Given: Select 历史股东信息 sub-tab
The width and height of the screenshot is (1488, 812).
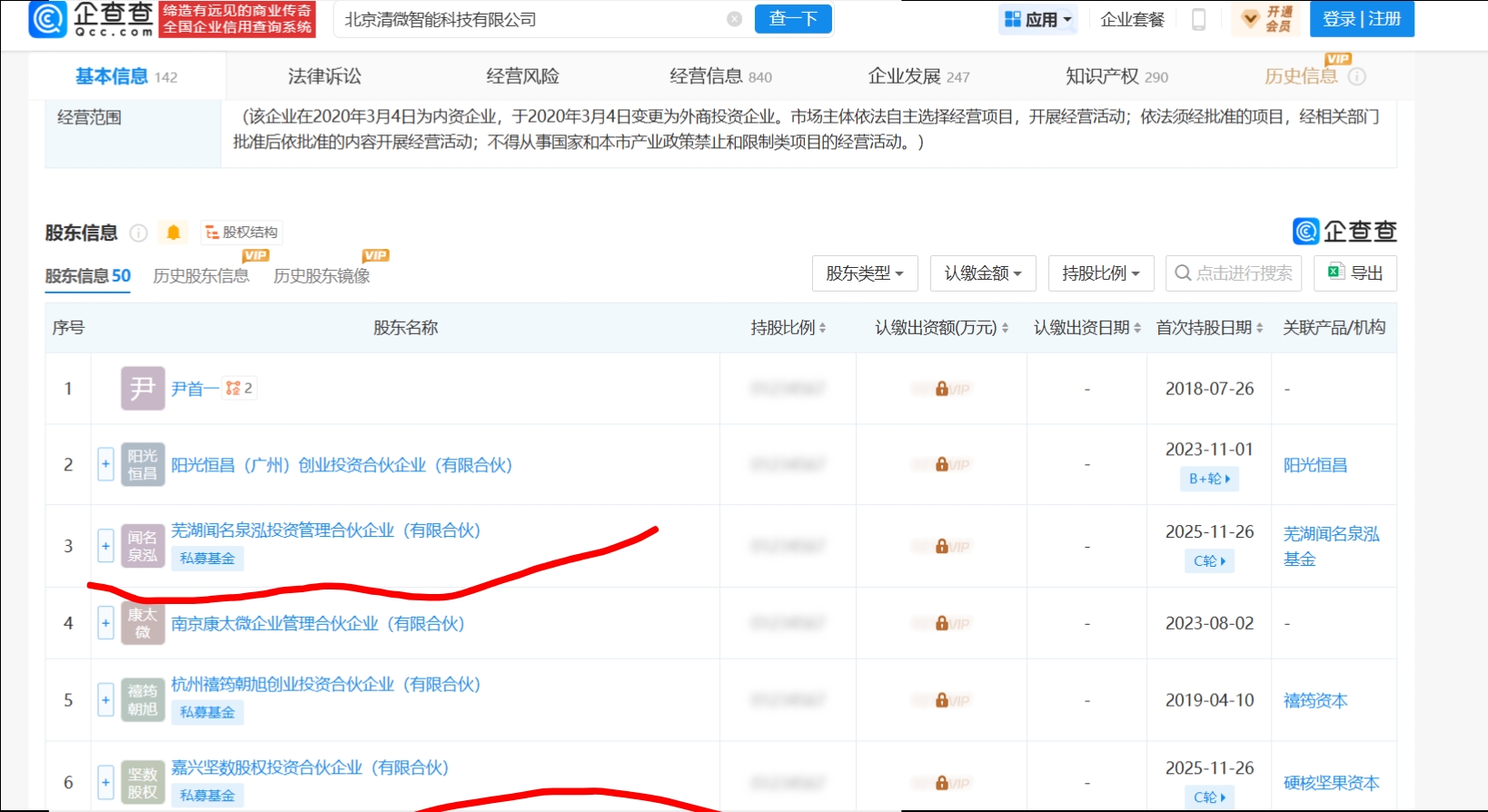Looking at the screenshot, I should 201,276.
